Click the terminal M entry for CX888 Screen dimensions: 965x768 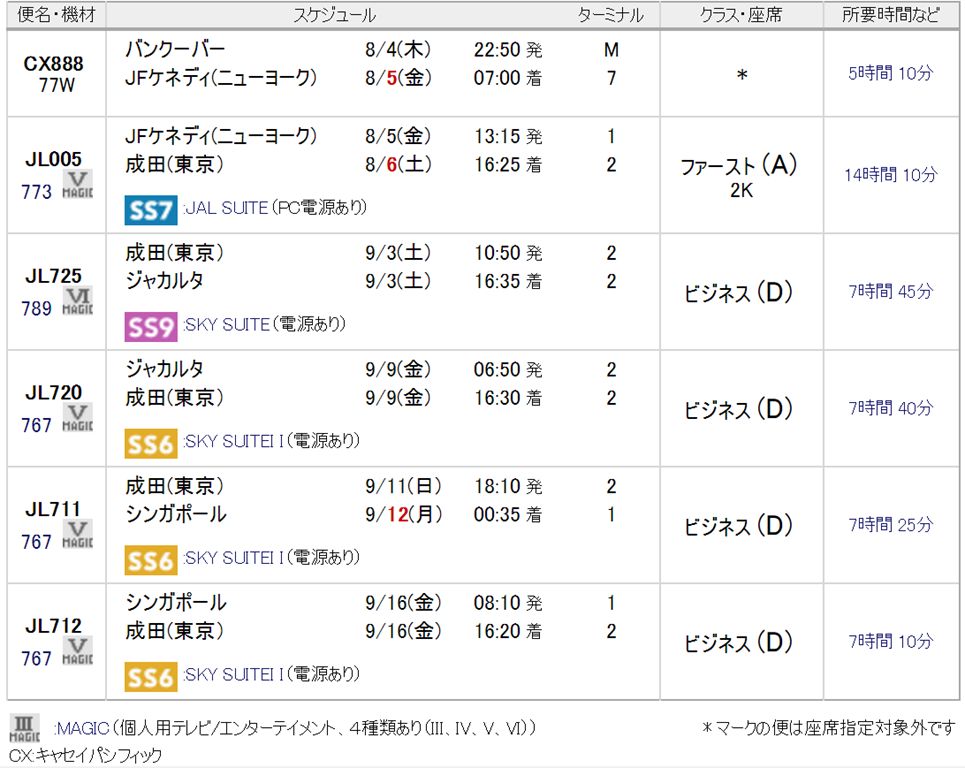pyautogui.click(x=611, y=50)
